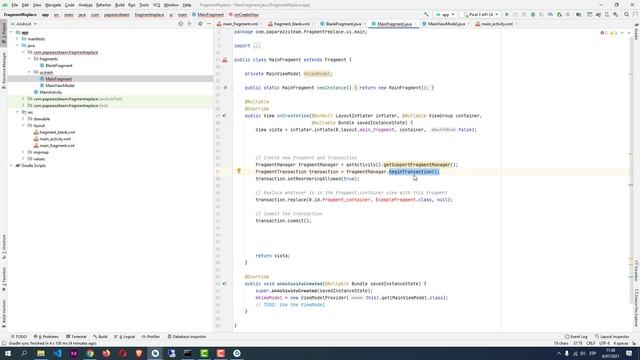Open Chrome from the taskbar

point(90,353)
